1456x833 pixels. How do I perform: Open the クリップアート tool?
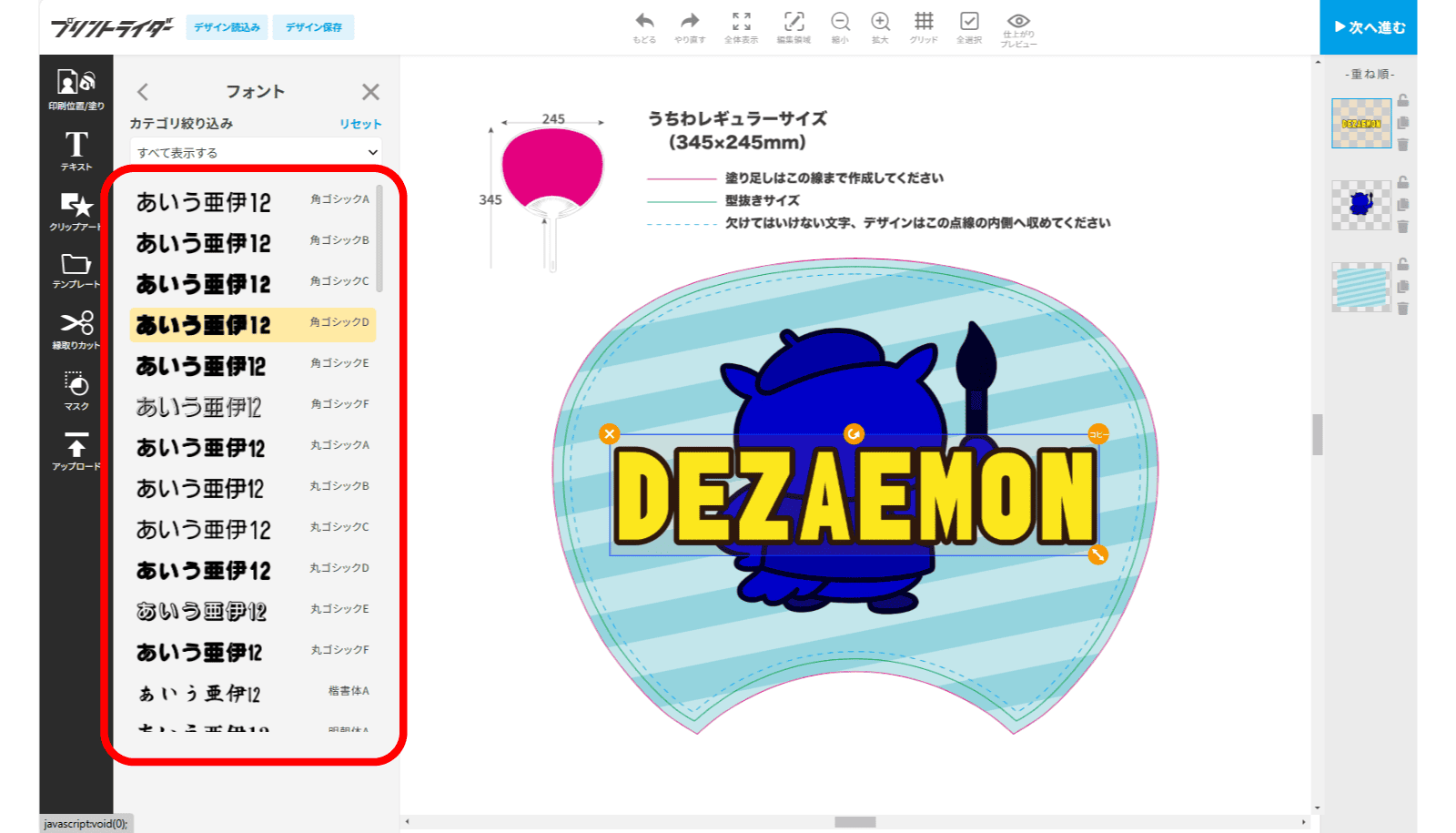(x=76, y=211)
